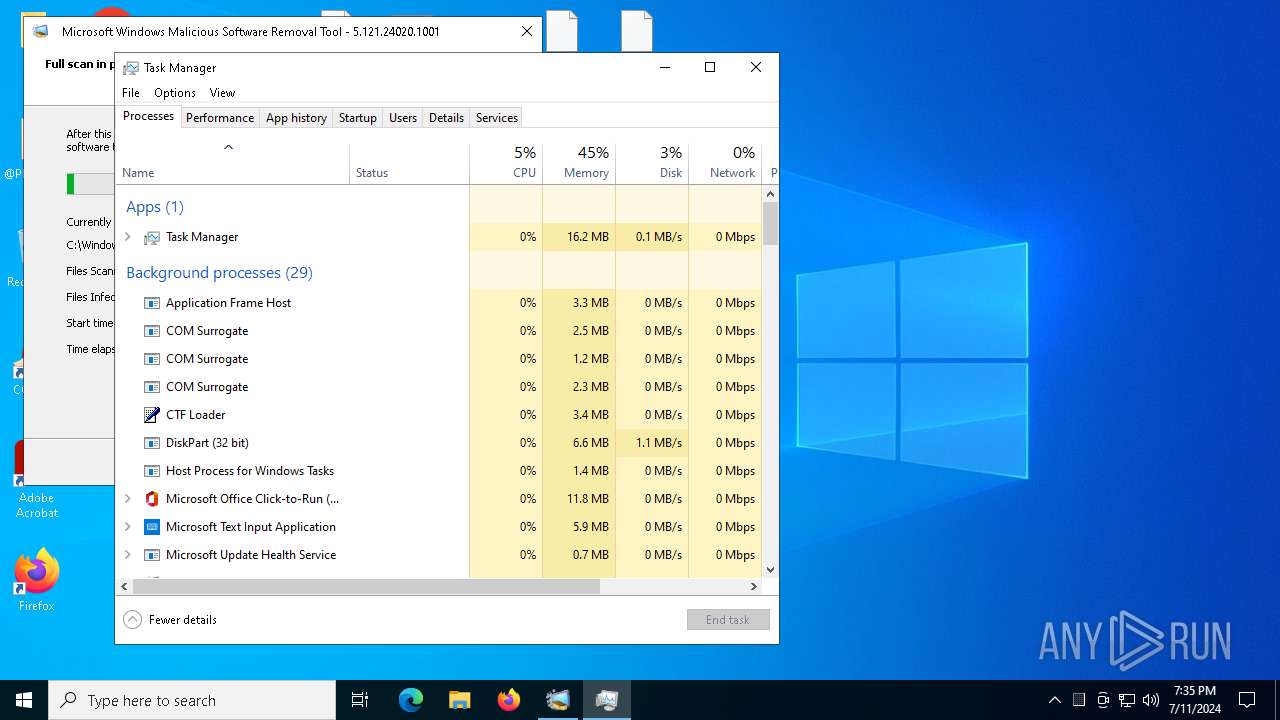Launch Microsoft Edge from the taskbar
The height and width of the screenshot is (720, 1280).
coord(411,700)
